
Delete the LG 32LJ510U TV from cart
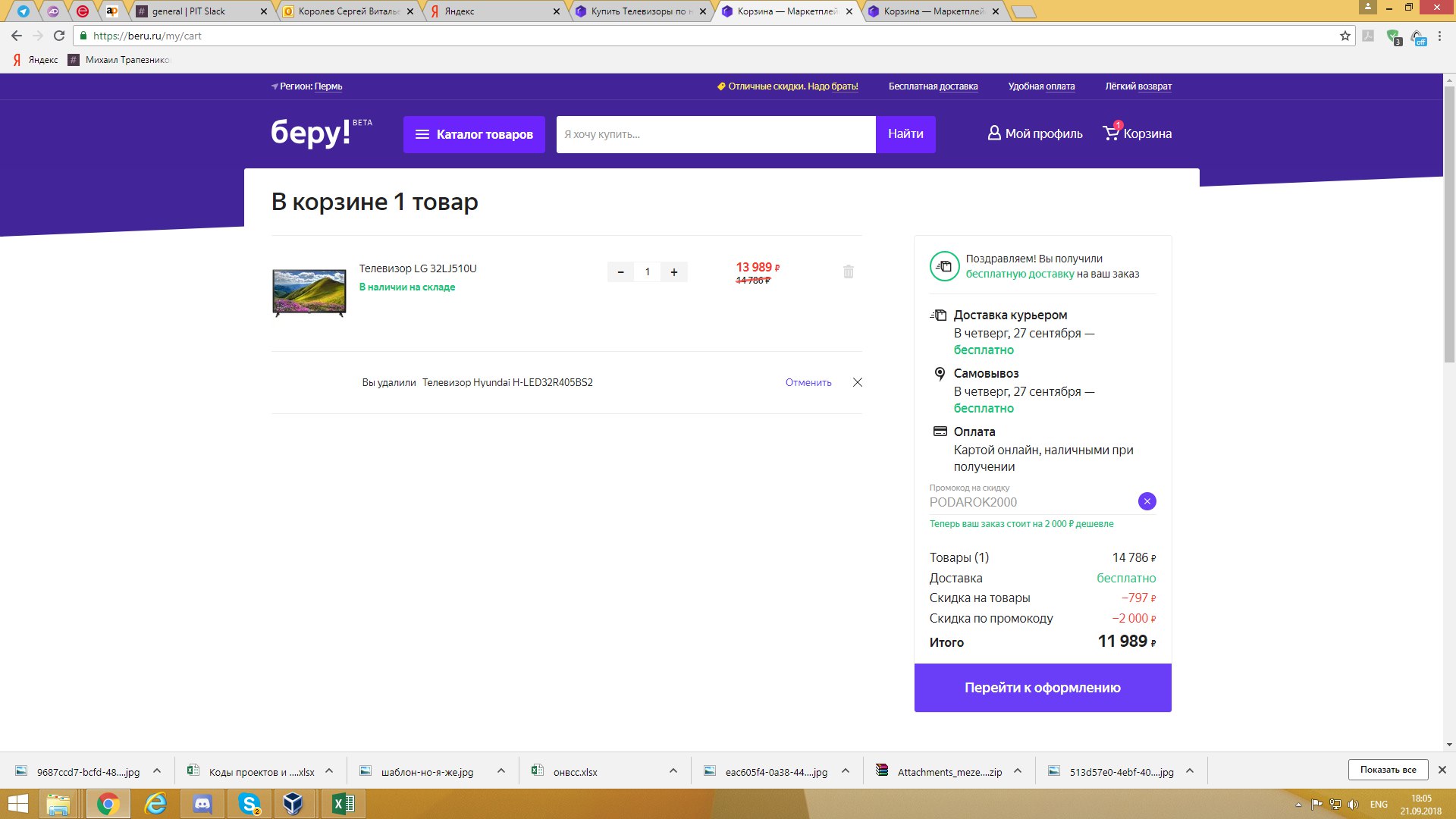click(x=849, y=271)
